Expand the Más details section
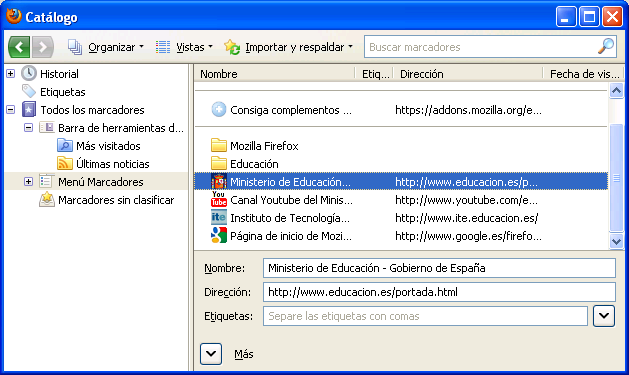The height and width of the screenshot is (375, 629). click(x=211, y=354)
